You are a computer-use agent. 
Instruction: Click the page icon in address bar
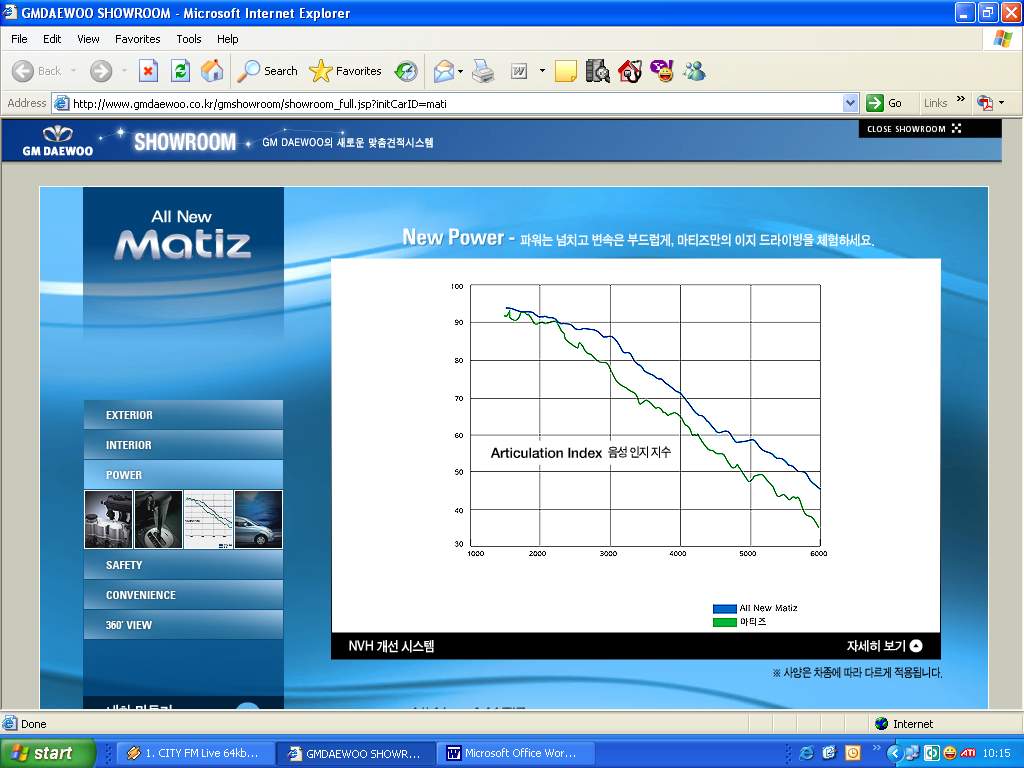pos(61,103)
